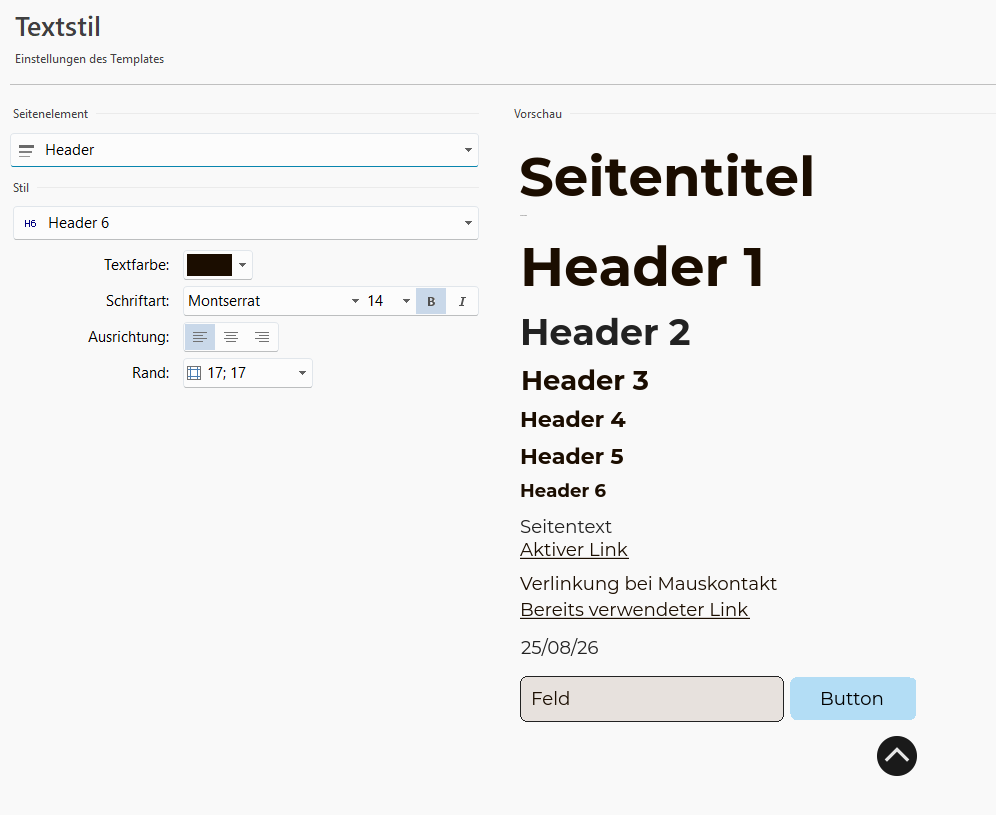The image size is (996, 815).
Task: Click the Header 4 preview heading
Action: click(572, 419)
